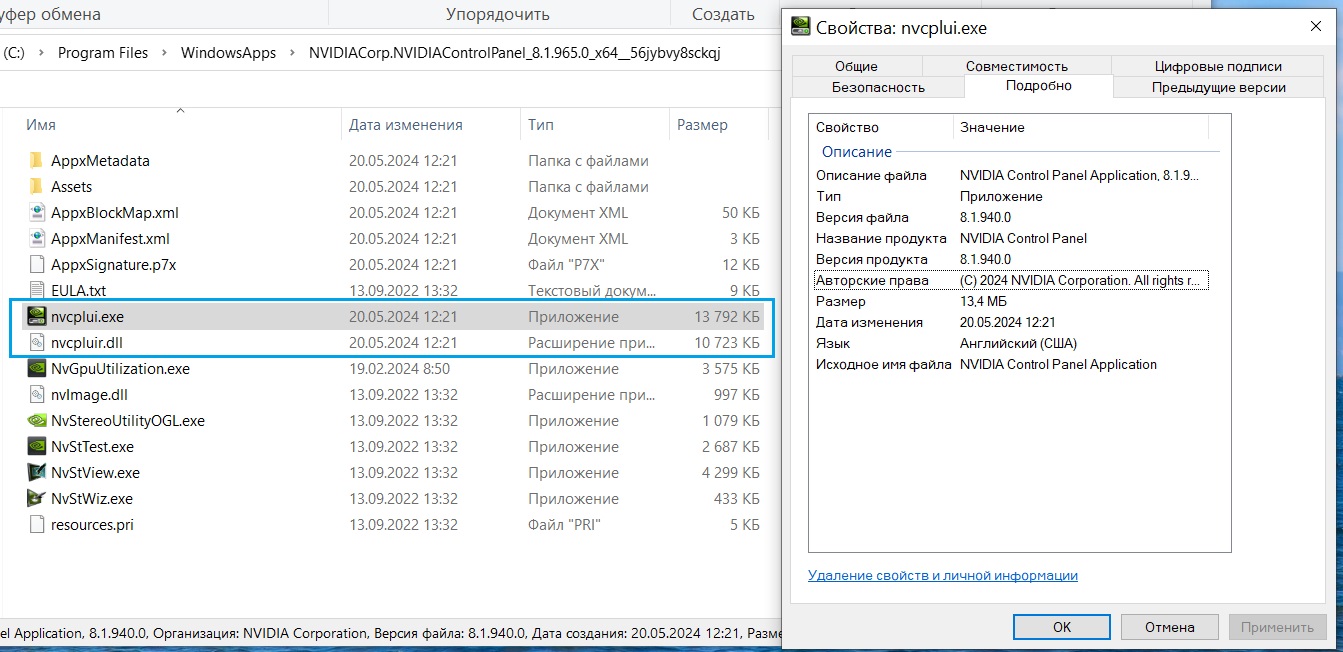Click the NVIDIA icon in Properties title bar

coord(800,27)
